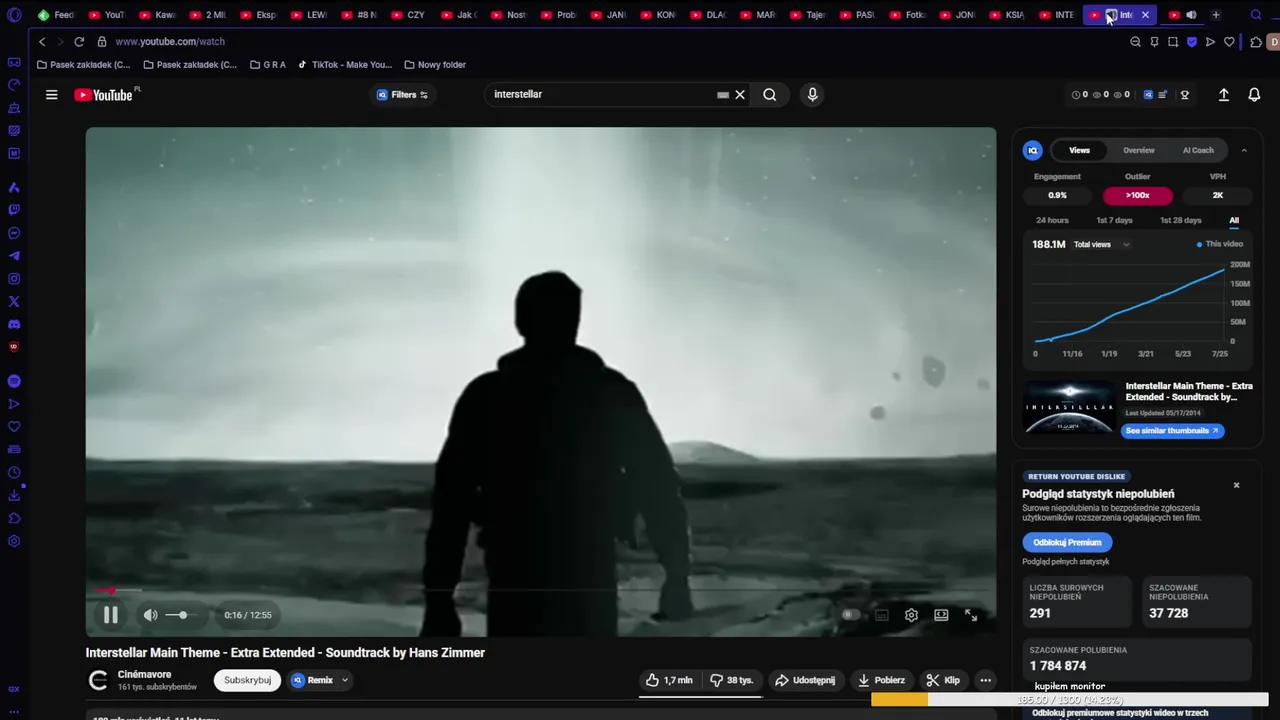Open sidebar settings gear
This screenshot has height=720, width=1280.
(14, 541)
